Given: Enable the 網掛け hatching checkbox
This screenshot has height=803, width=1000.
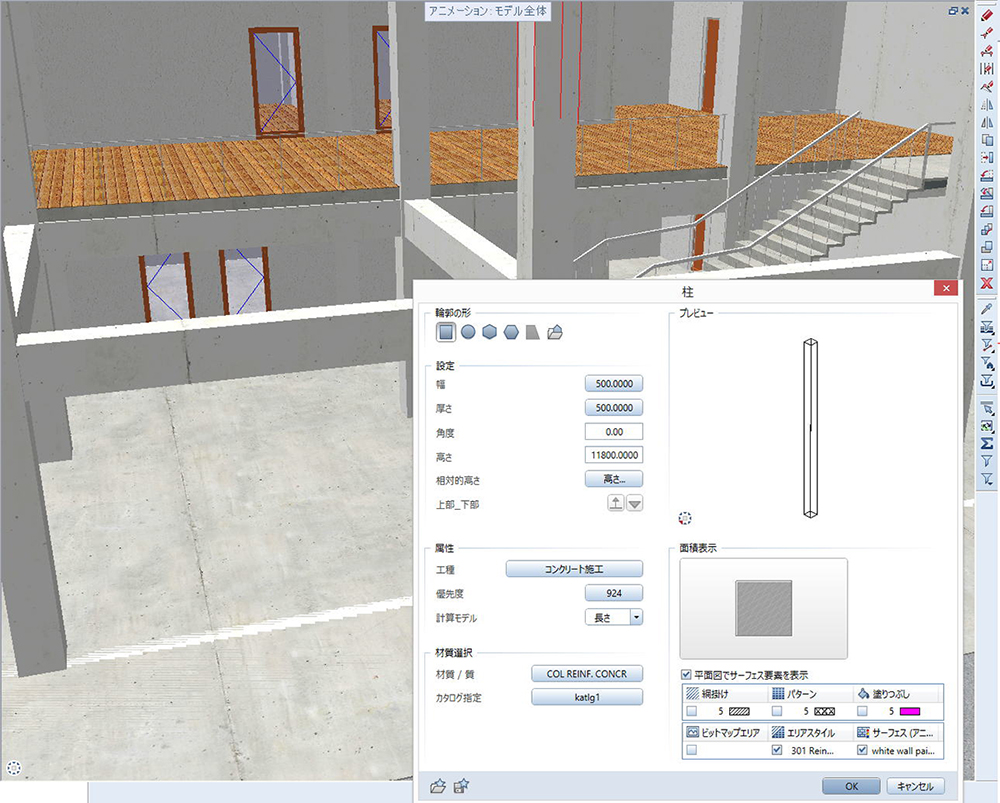Looking at the screenshot, I should 691,711.
